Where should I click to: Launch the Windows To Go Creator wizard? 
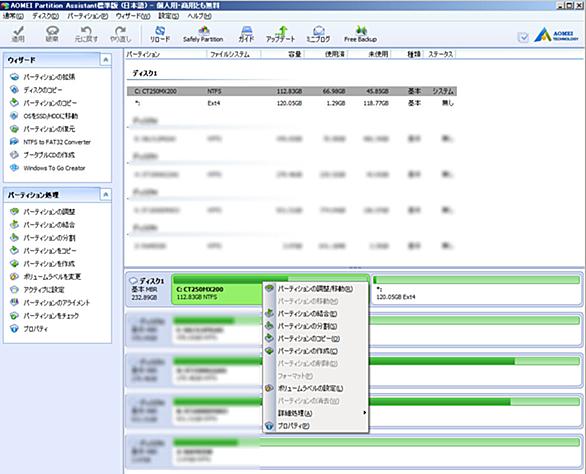(x=54, y=168)
